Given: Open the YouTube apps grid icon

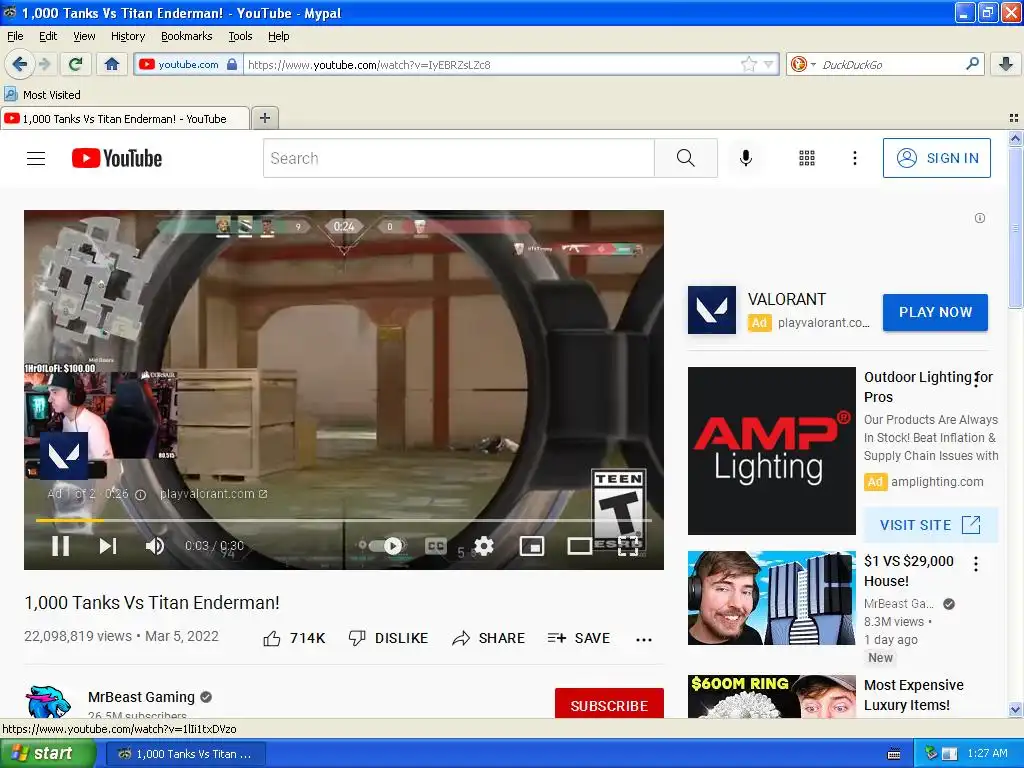Looking at the screenshot, I should pos(807,158).
